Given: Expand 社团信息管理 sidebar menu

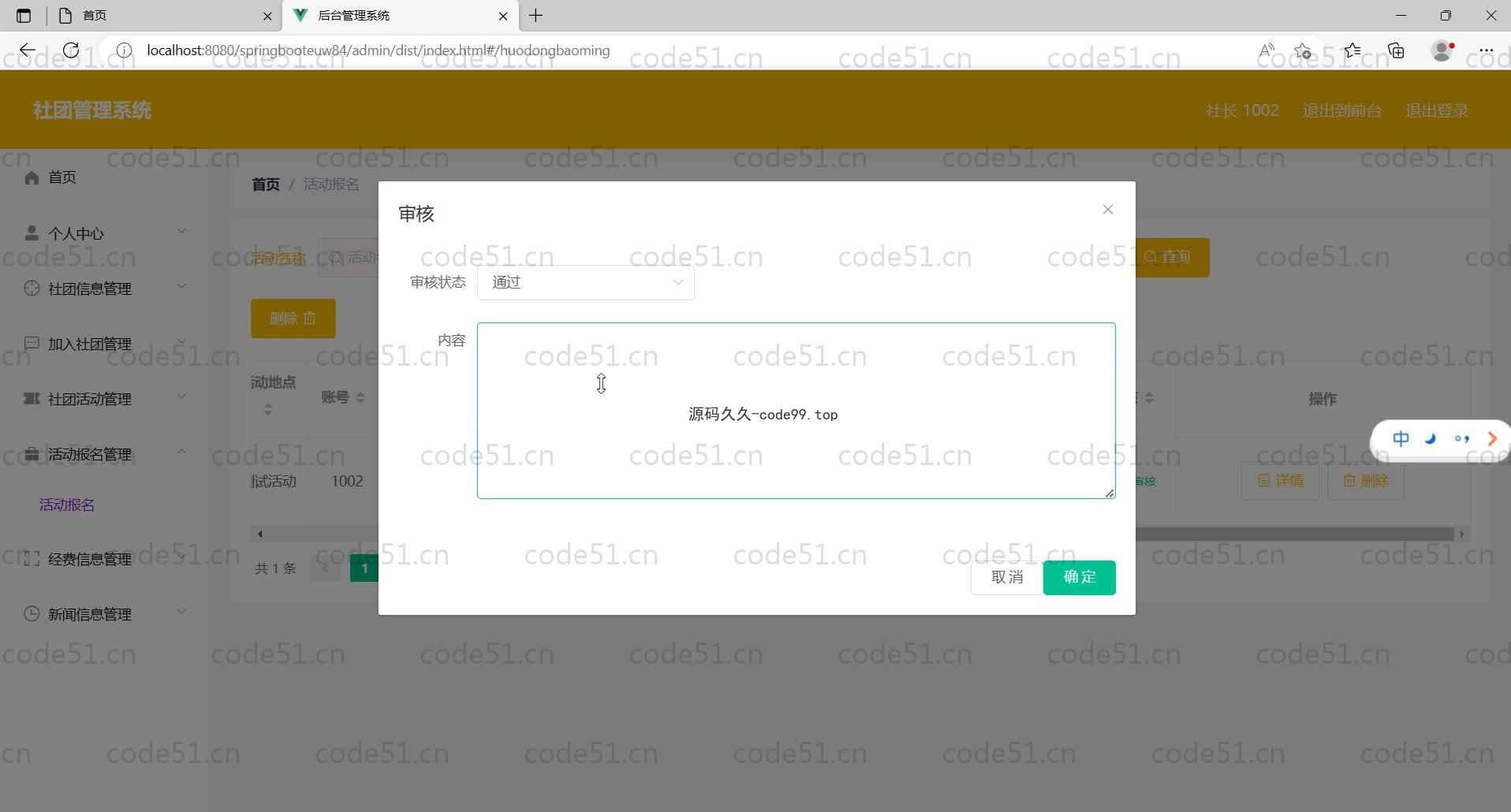Looking at the screenshot, I should (104, 289).
